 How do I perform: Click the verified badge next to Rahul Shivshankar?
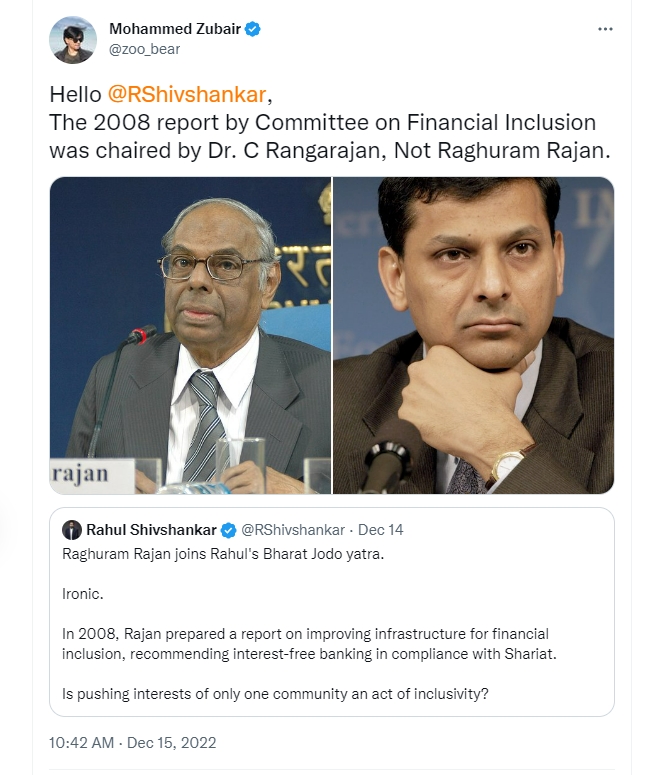click(229, 529)
